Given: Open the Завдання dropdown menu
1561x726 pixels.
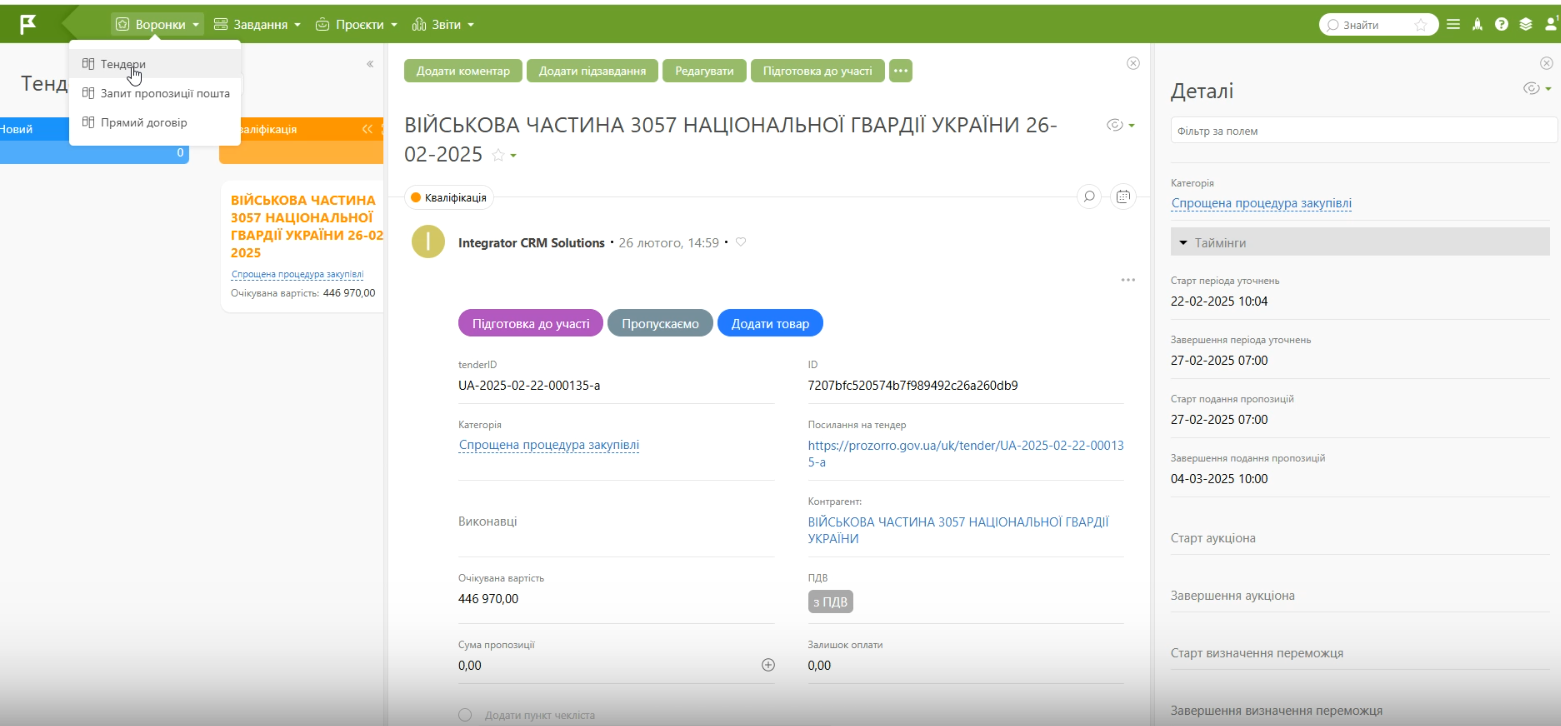Looking at the screenshot, I should coord(257,24).
